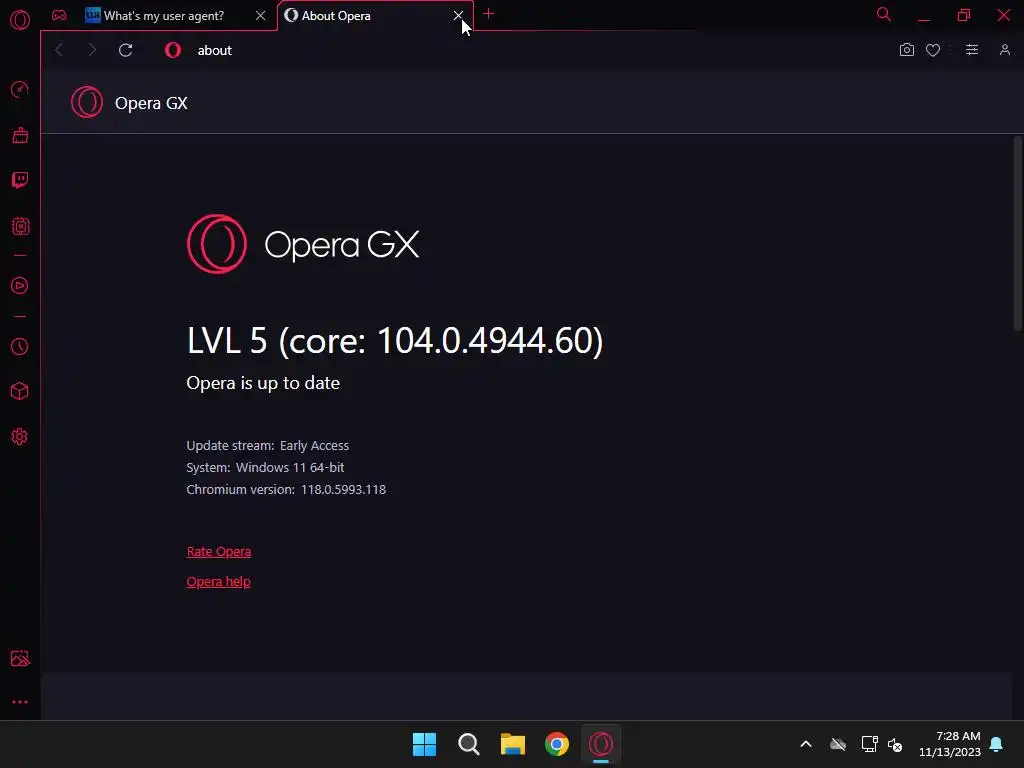Image resolution: width=1024 pixels, height=768 pixels.
Task: Open Extensions cube sidebar icon
Action: tap(20, 391)
